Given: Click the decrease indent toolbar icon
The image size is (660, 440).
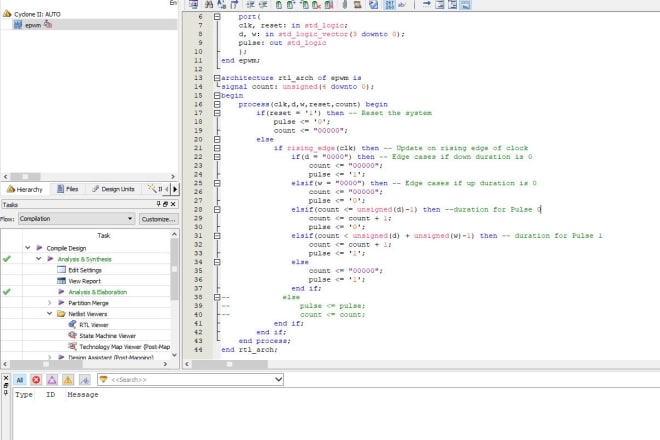Looking at the screenshot, I should pyautogui.click(x=263, y=4).
